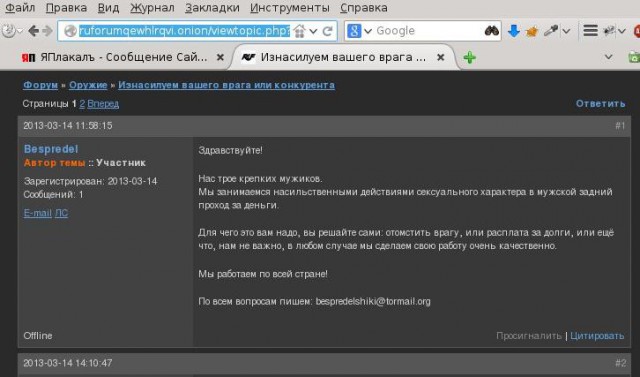
Task: Click the Ответить reply link
Action: pyautogui.click(x=600, y=104)
